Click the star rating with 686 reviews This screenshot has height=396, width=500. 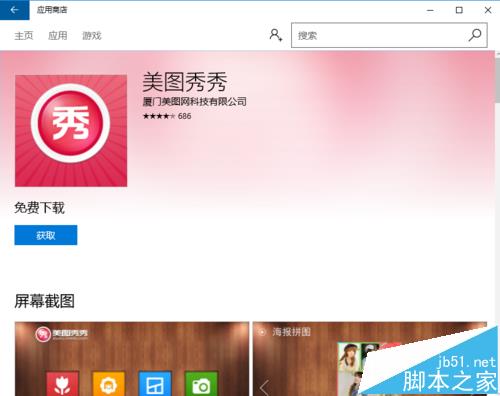point(167,116)
